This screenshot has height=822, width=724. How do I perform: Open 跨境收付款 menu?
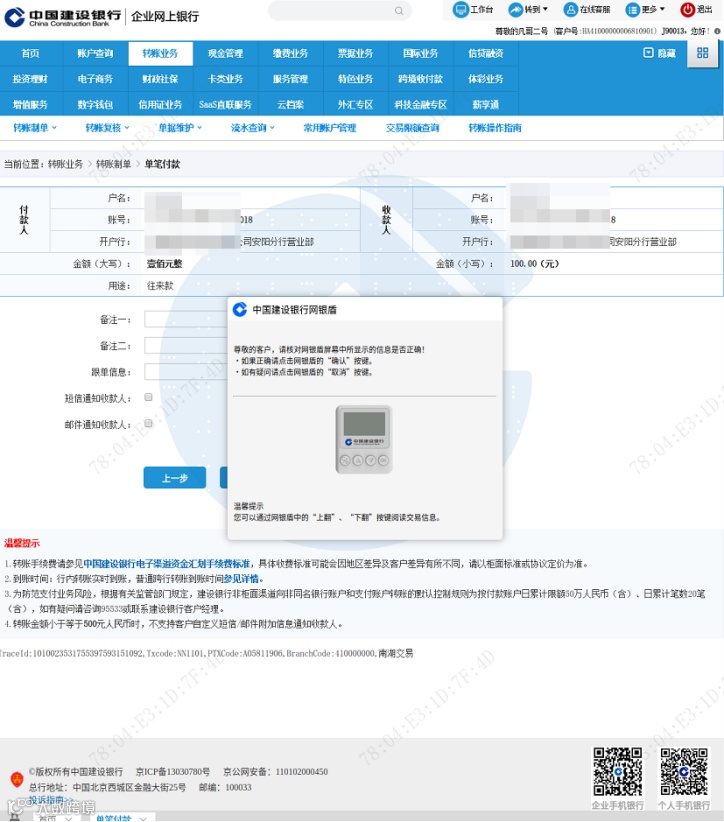(x=420, y=79)
